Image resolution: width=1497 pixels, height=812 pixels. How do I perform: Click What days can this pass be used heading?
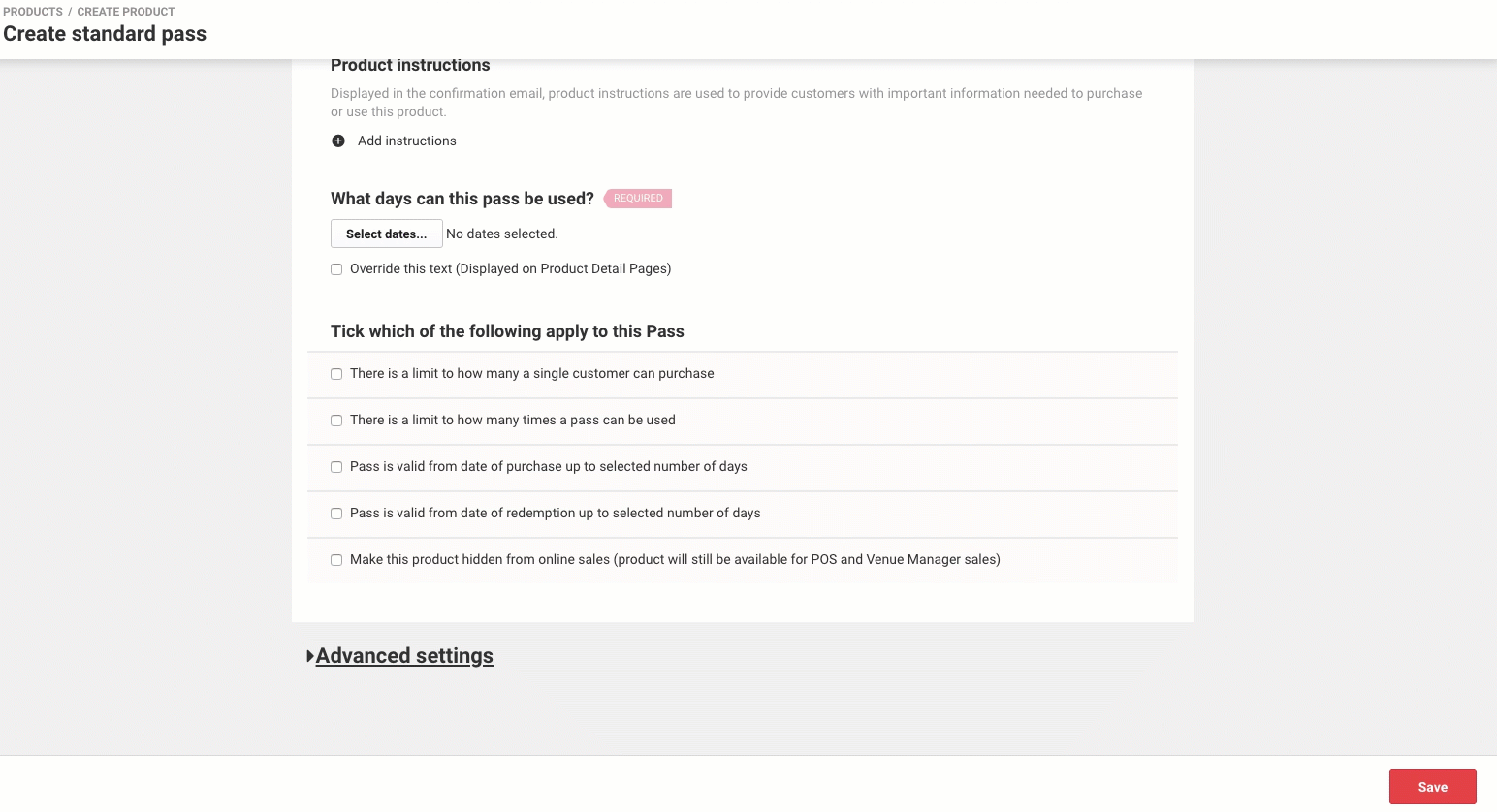[462, 199]
